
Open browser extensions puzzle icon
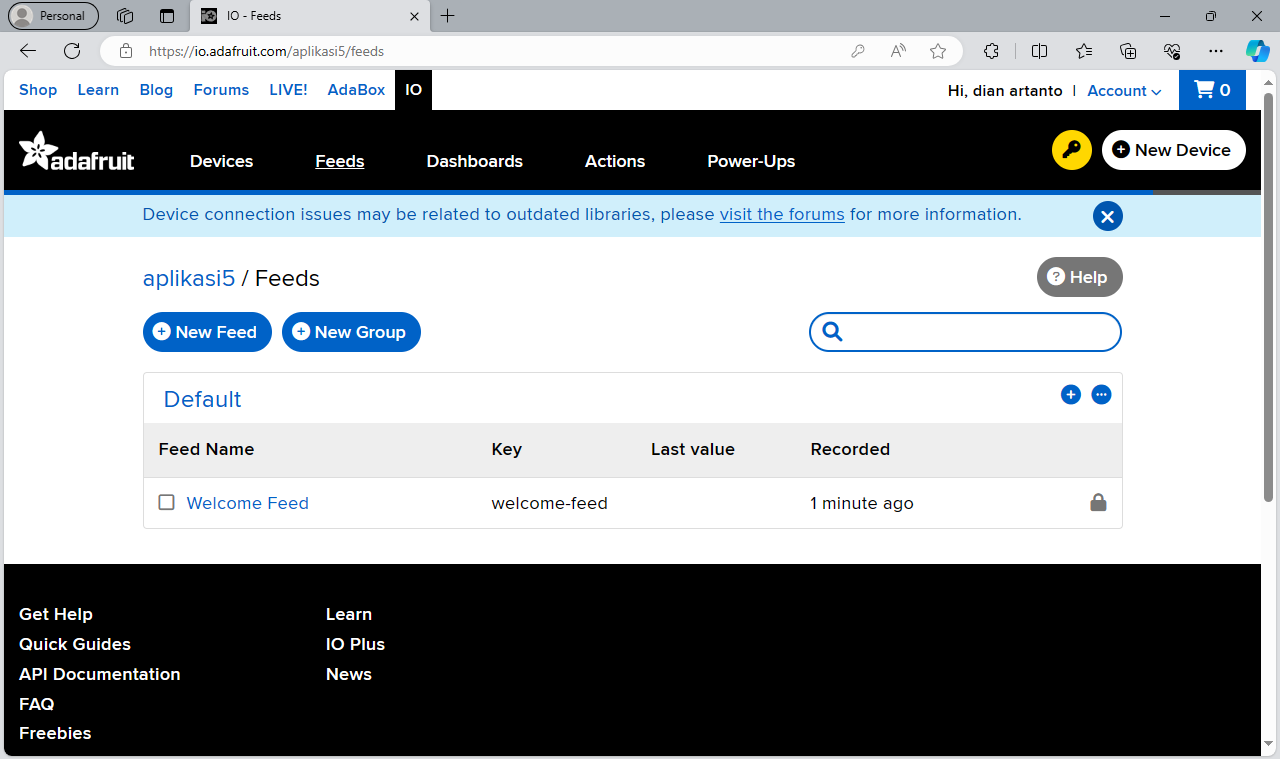991,51
